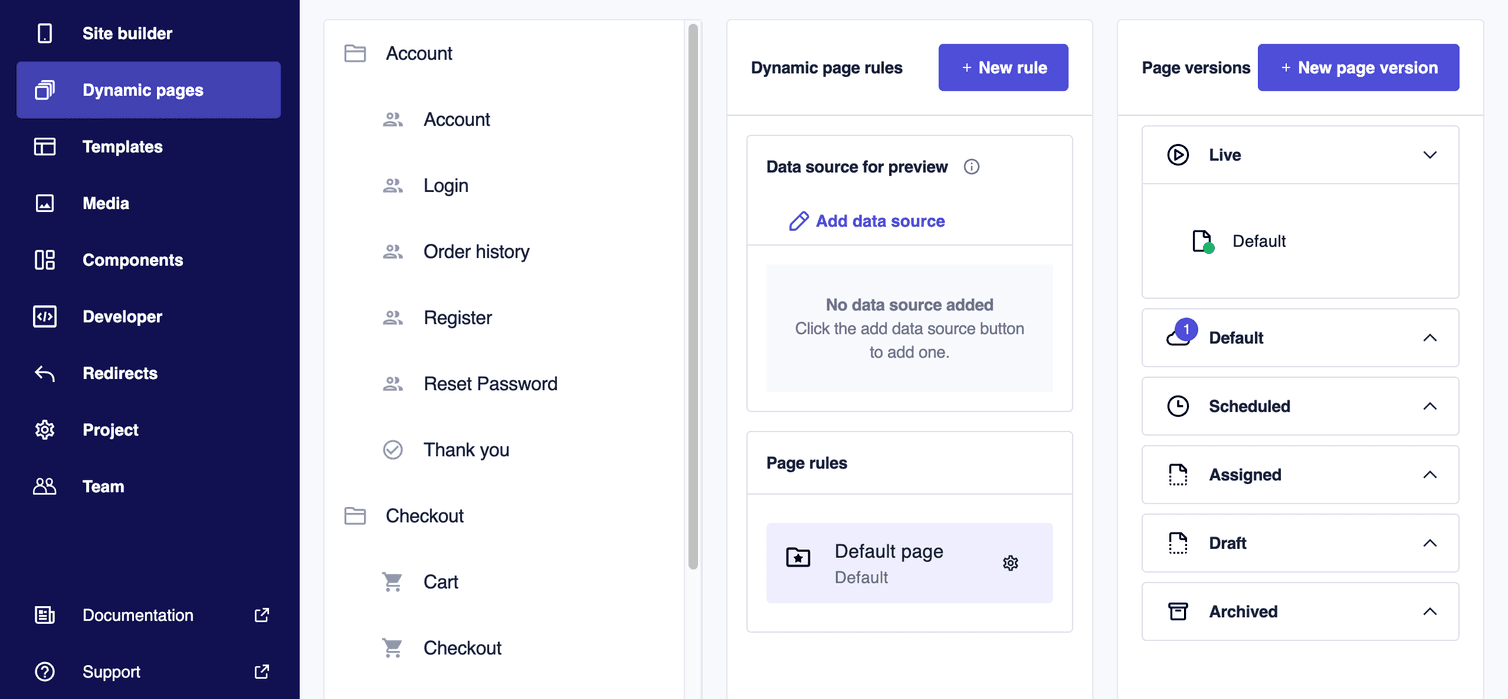The image size is (1508, 699).
Task: Go to Redirects in the sidebar
Action: (x=120, y=373)
